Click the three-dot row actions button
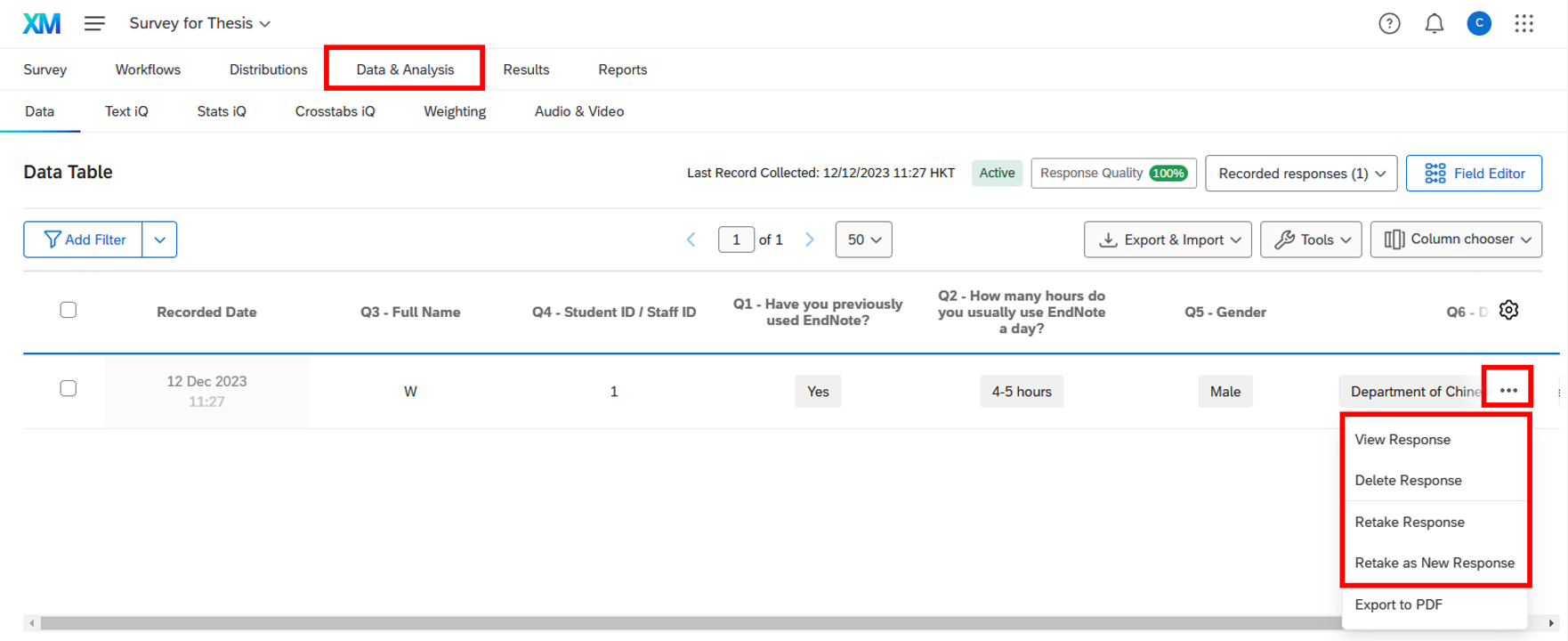Screen dimensions: 1568x641 click(1507, 390)
